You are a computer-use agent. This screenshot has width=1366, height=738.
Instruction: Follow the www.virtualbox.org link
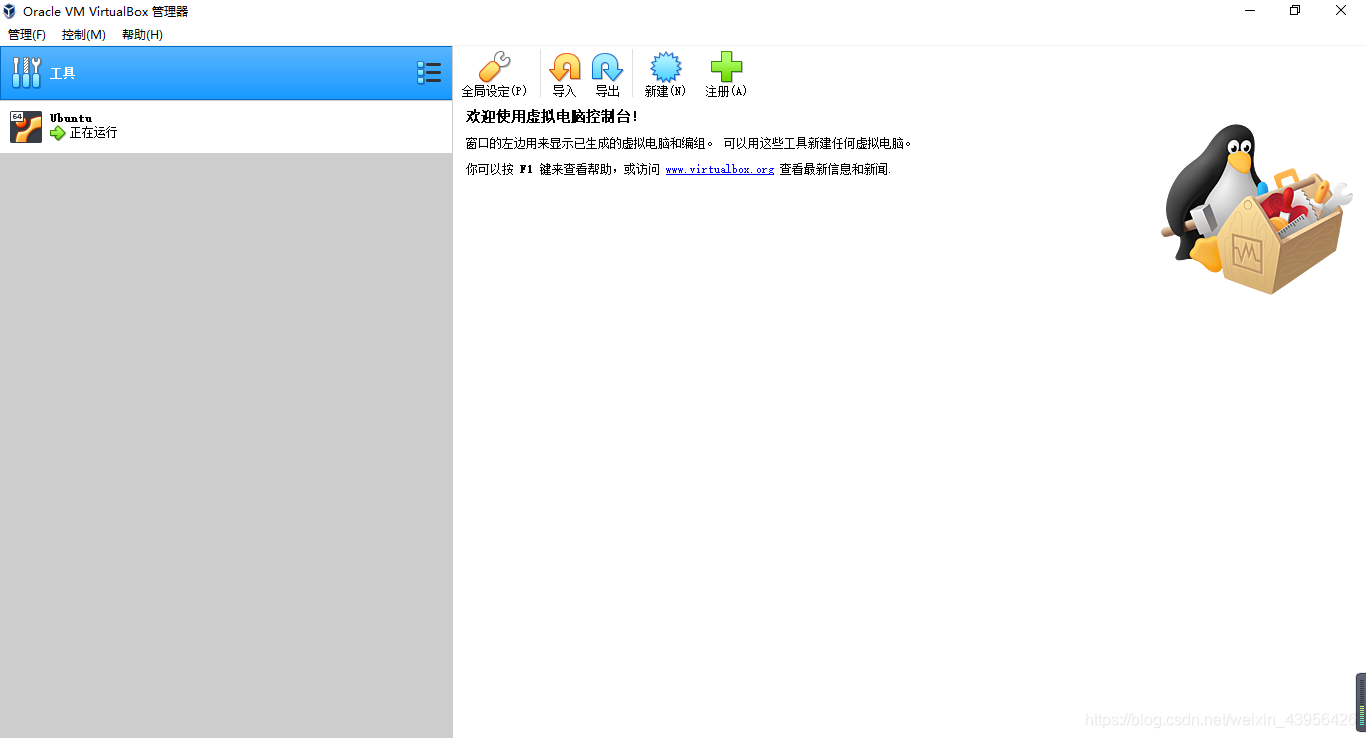(x=720, y=170)
